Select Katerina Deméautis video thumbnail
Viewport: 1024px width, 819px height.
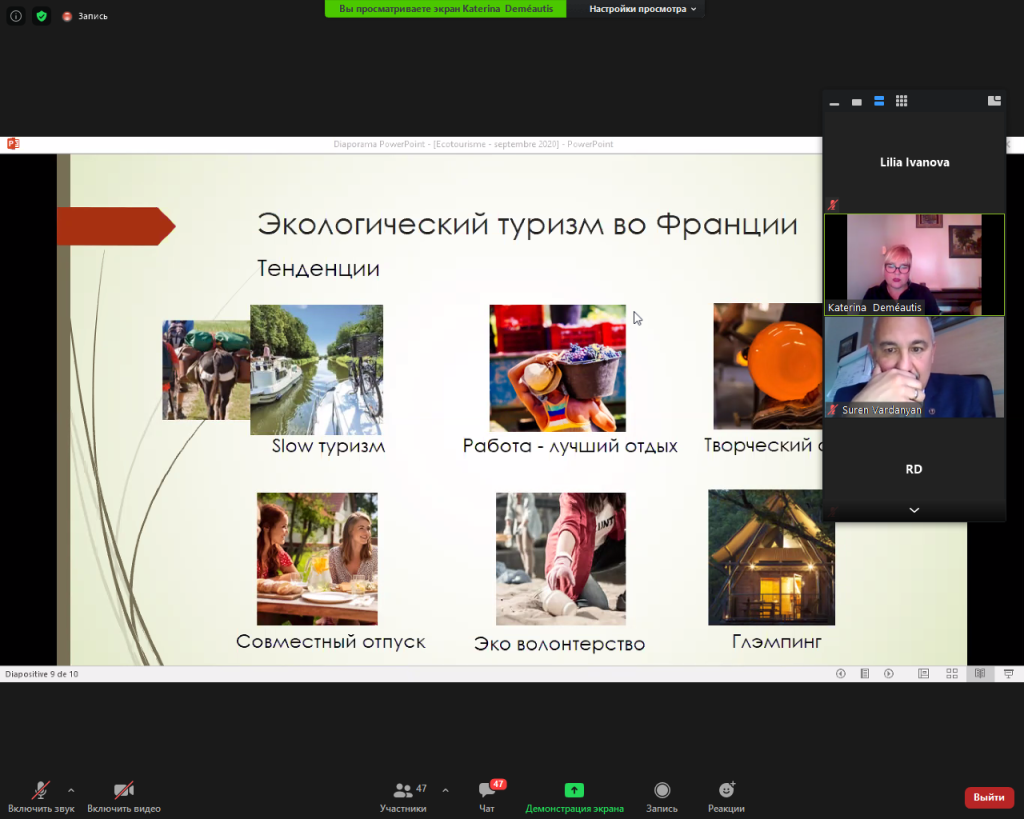[x=913, y=264]
